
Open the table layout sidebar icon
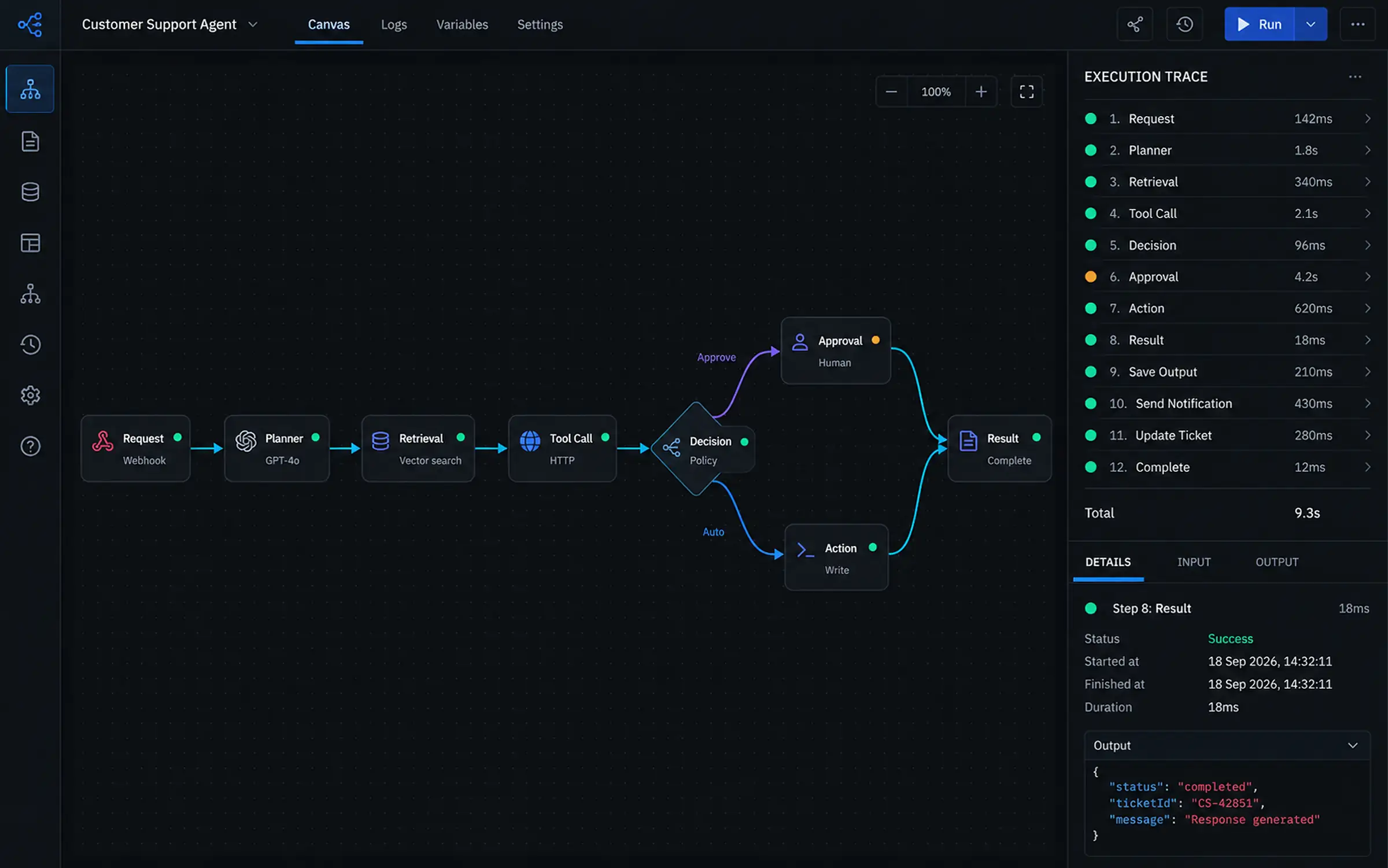[x=30, y=243]
